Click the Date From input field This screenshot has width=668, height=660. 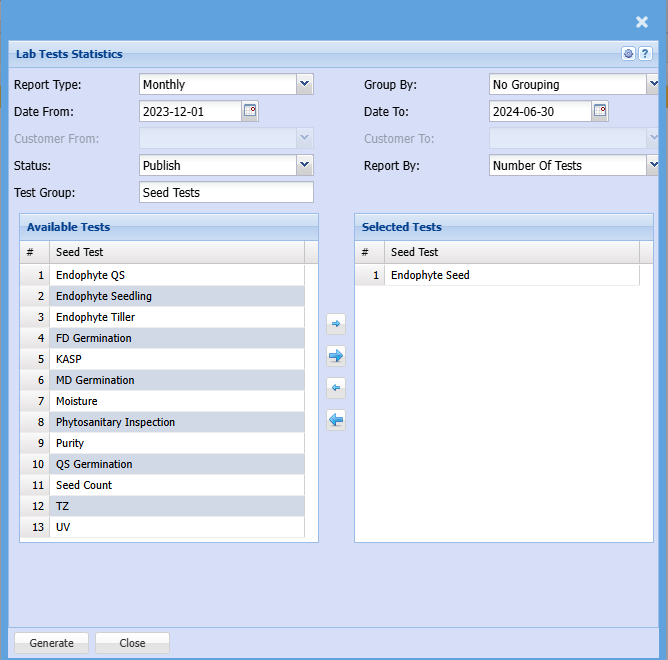click(190, 112)
